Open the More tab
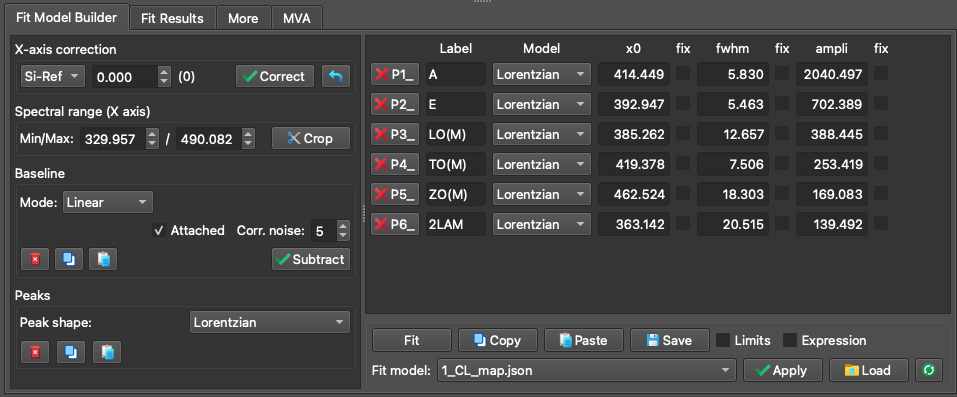 (x=243, y=18)
